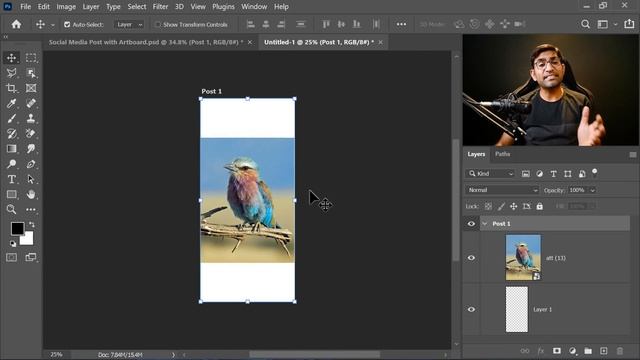Create a new group folder button
640x360 pixels.
588,351
